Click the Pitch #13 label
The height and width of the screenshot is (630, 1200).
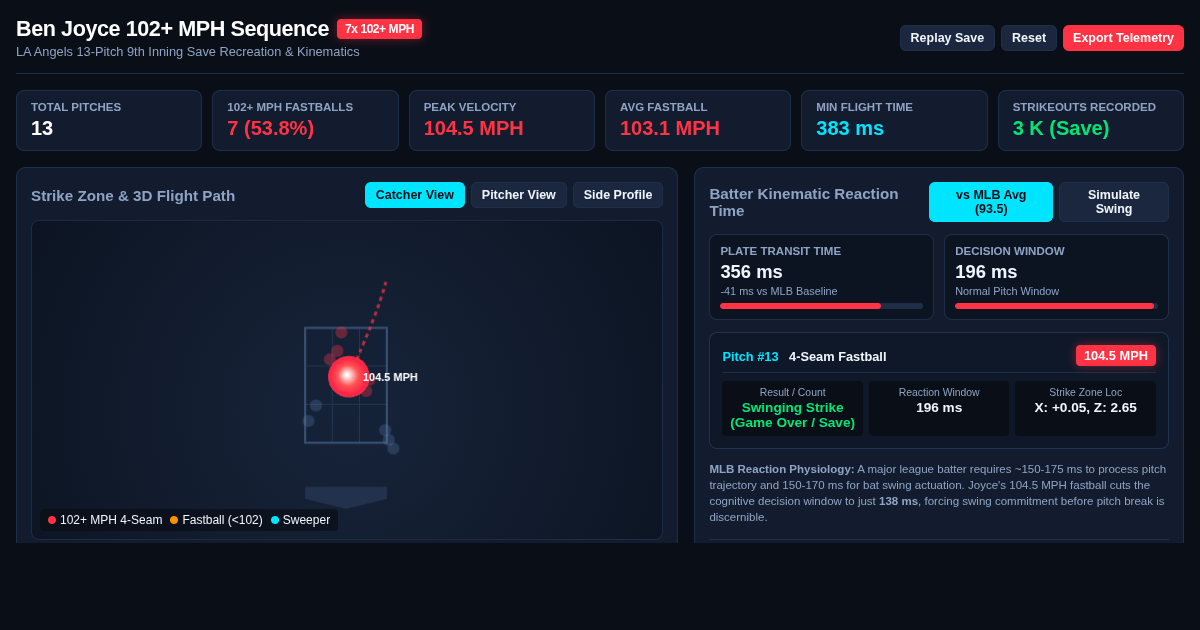[x=750, y=357]
